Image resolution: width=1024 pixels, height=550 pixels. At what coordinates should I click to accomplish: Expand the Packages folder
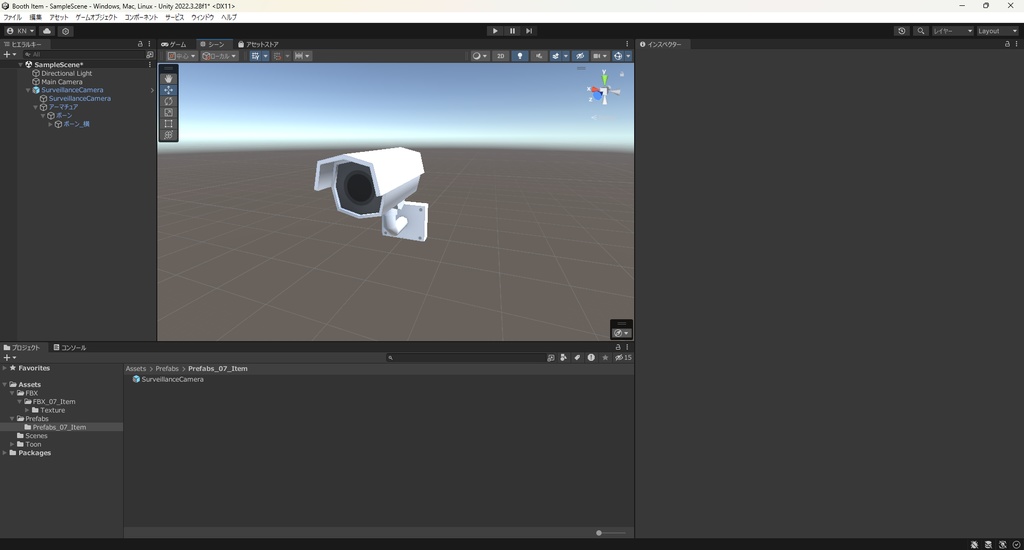tap(5, 453)
